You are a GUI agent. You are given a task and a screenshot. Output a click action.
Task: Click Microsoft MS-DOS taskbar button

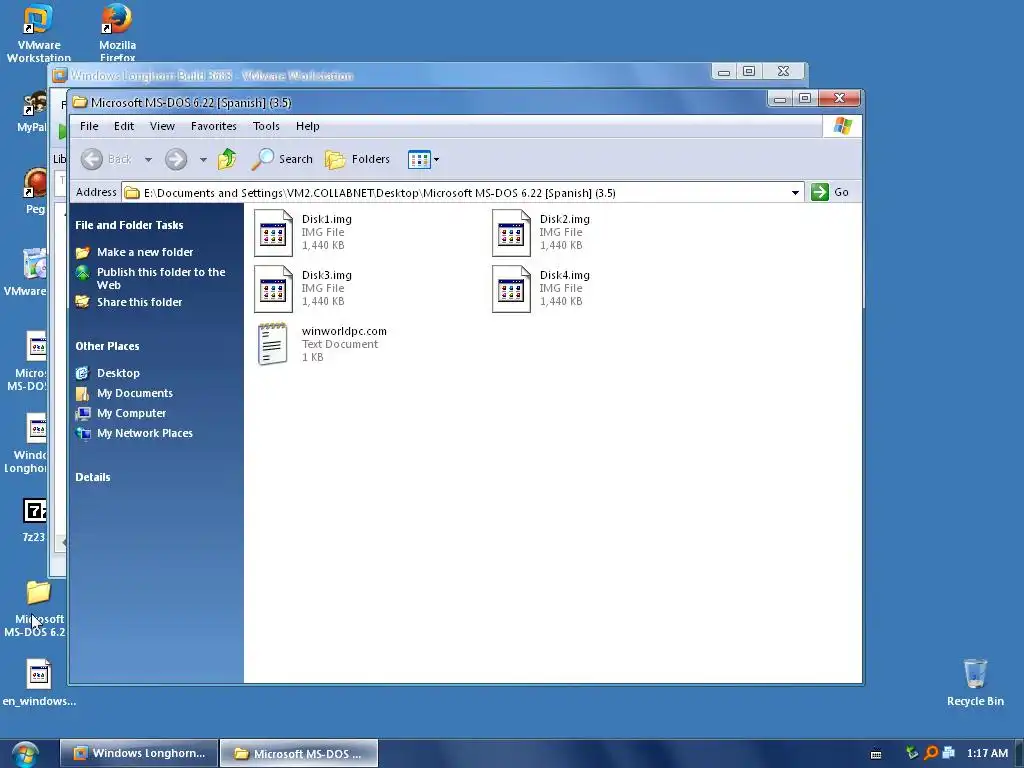(x=298, y=753)
